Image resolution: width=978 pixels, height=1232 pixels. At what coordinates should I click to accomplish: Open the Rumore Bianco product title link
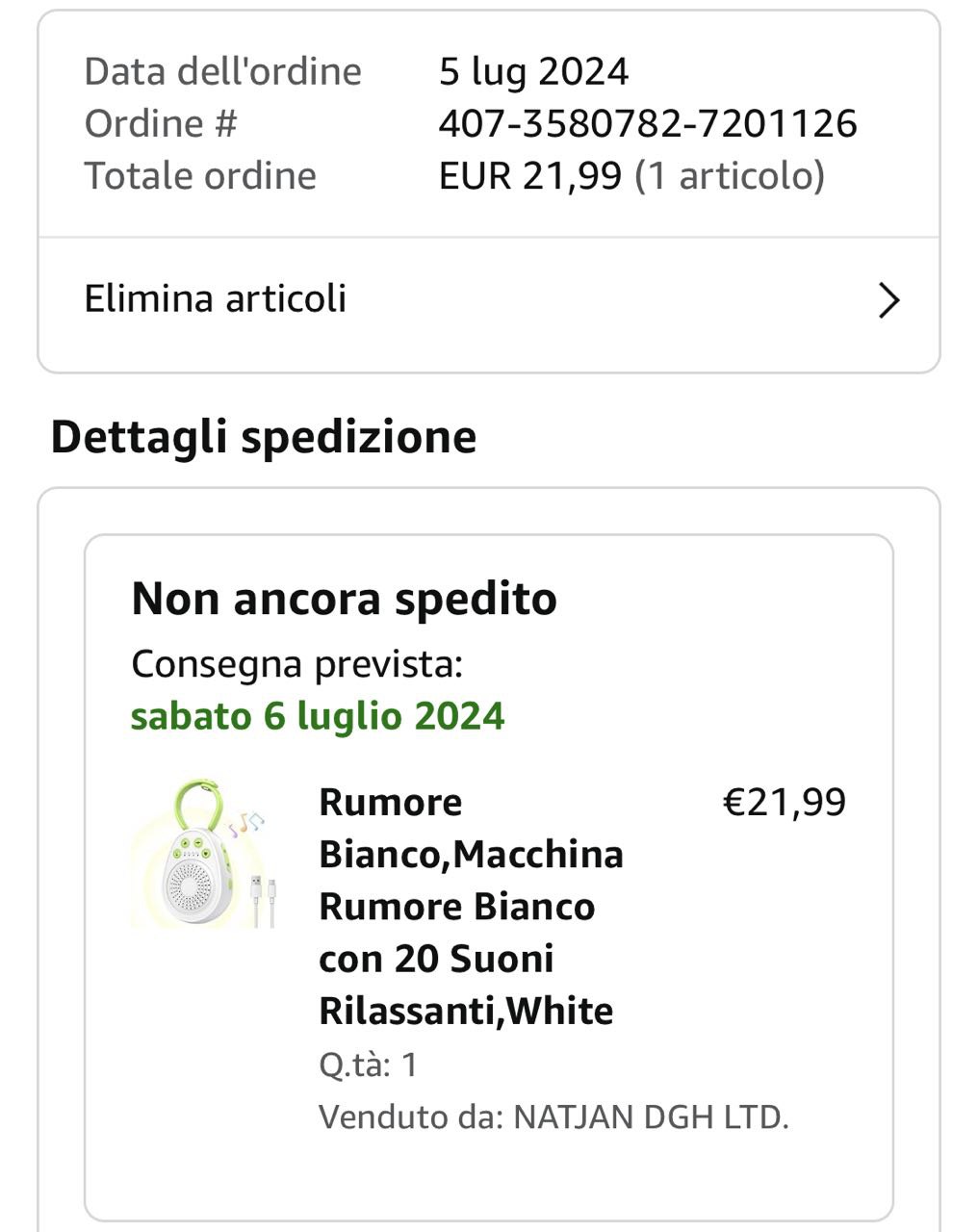coord(471,906)
